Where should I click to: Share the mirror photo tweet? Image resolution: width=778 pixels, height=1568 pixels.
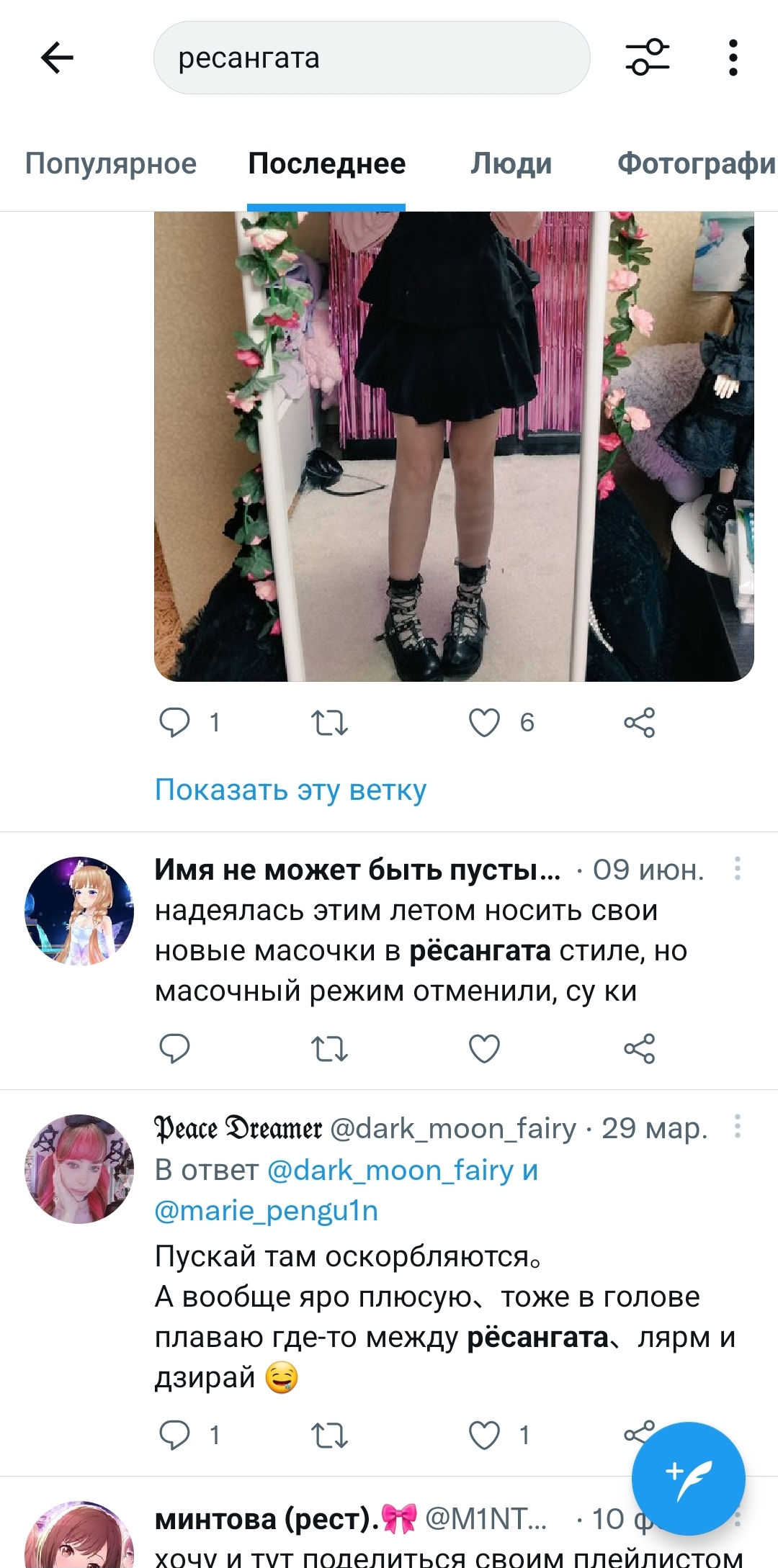640,722
